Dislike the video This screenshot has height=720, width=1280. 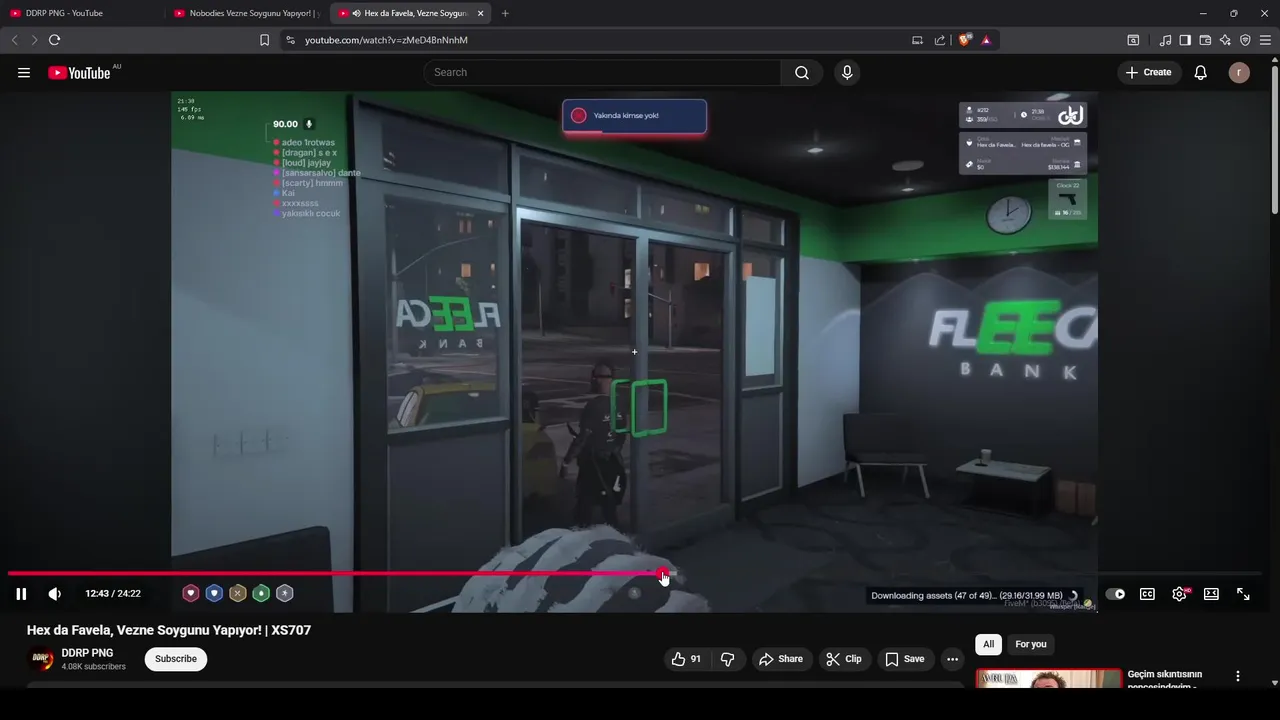(728, 659)
